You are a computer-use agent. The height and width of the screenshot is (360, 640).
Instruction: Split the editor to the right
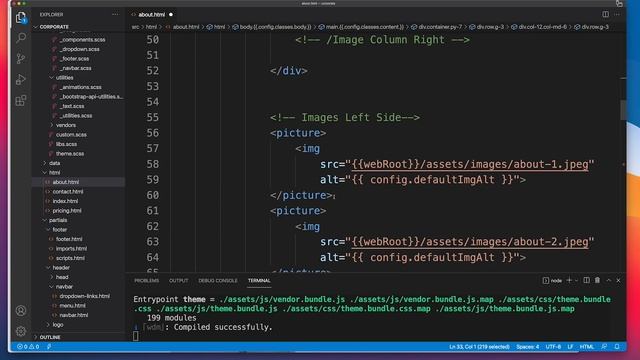605,14
